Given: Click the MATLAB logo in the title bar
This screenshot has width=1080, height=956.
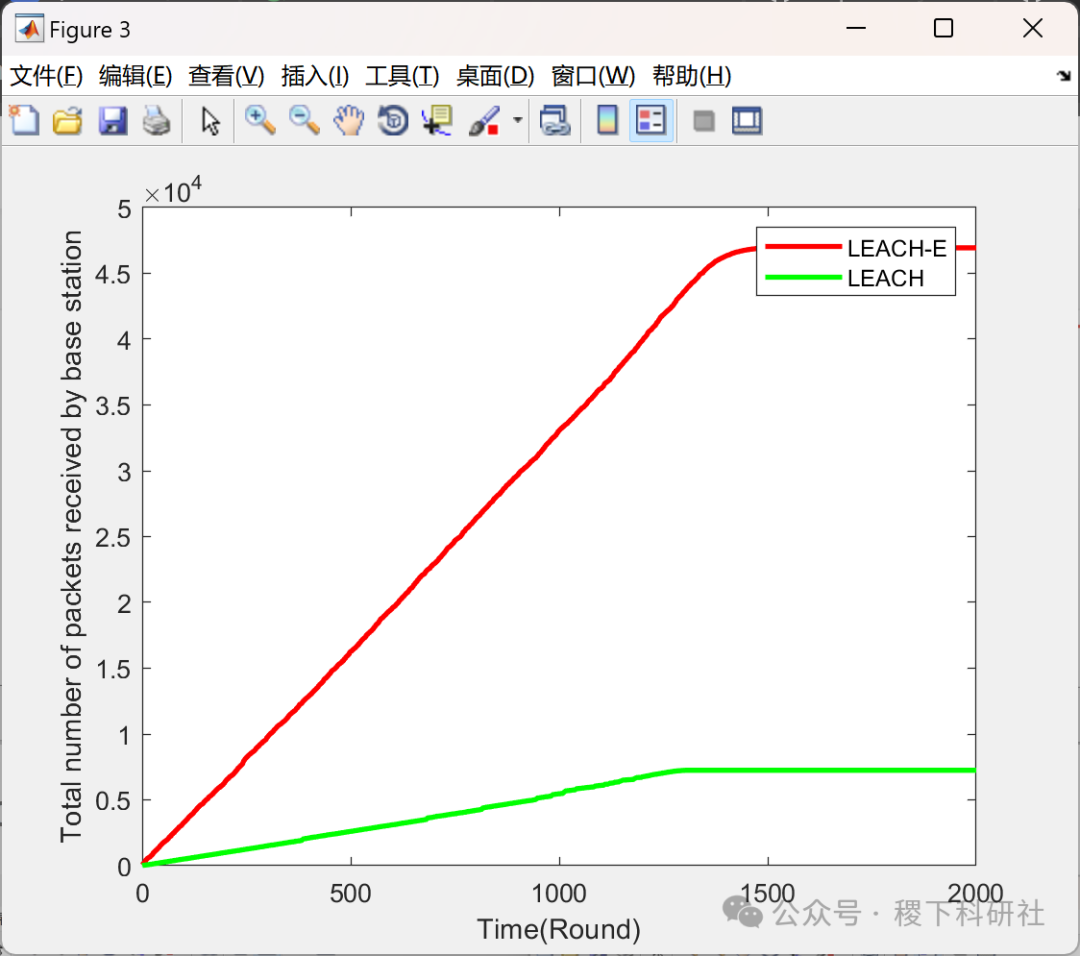Looking at the screenshot, I should pos(29,29).
